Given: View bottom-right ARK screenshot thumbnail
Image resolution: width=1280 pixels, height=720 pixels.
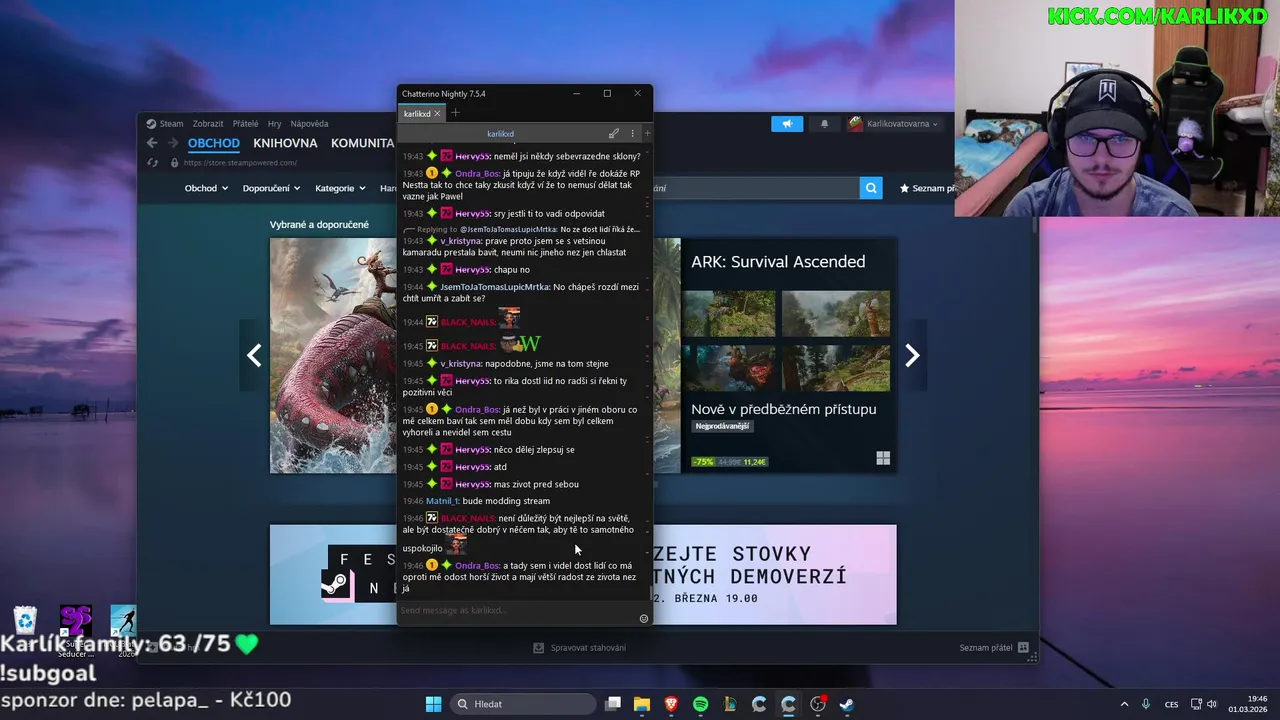Looking at the screenshot, I should [836, 367].
